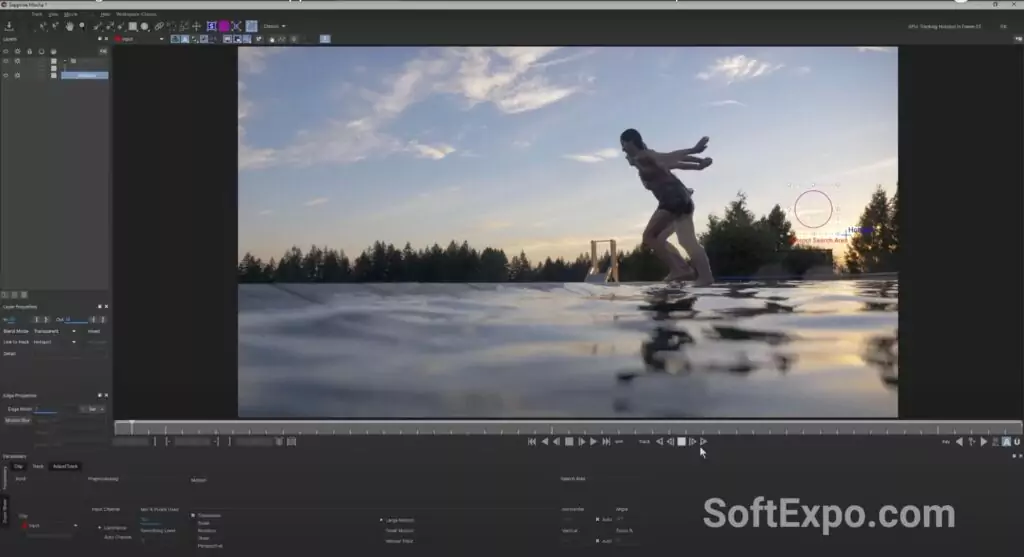
Task: Step the layer In point value
Action: 41,320
